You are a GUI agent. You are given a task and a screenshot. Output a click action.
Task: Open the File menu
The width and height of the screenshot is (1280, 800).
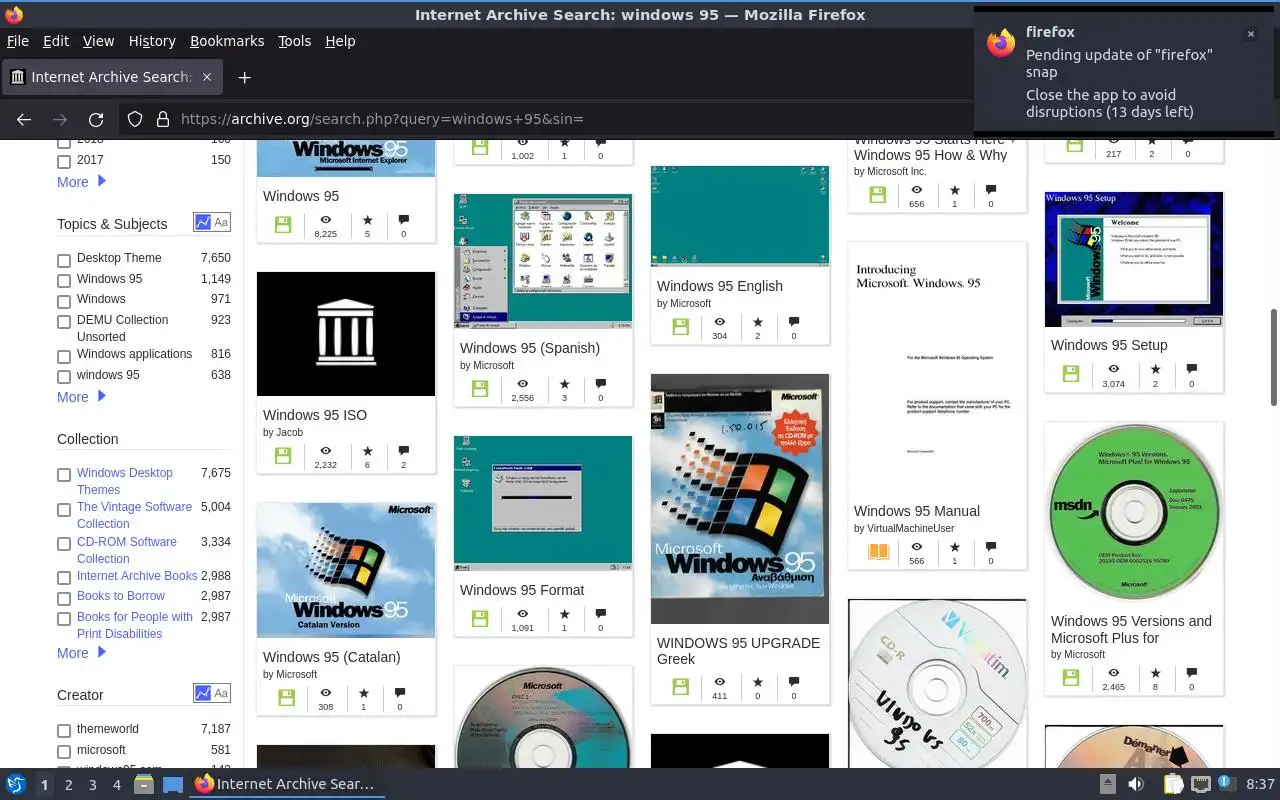click(x=18, y=41)
